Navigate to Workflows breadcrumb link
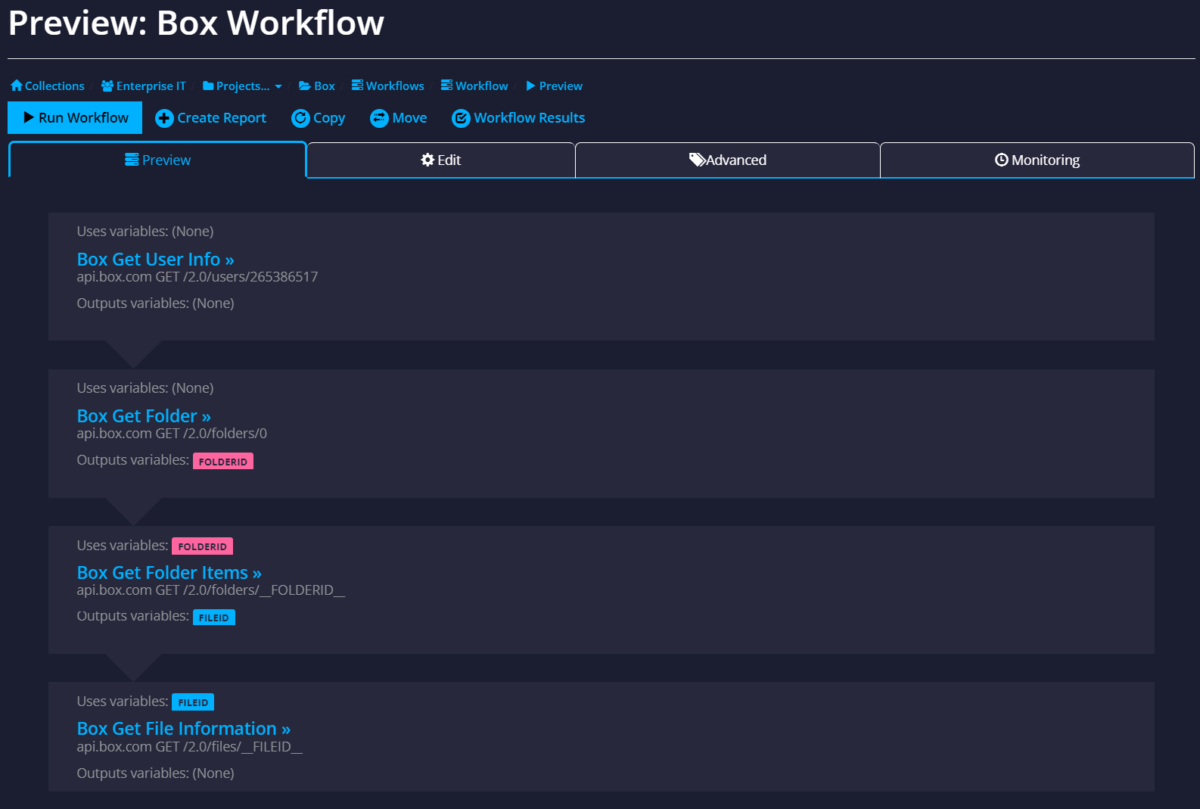 click(395, 86)
